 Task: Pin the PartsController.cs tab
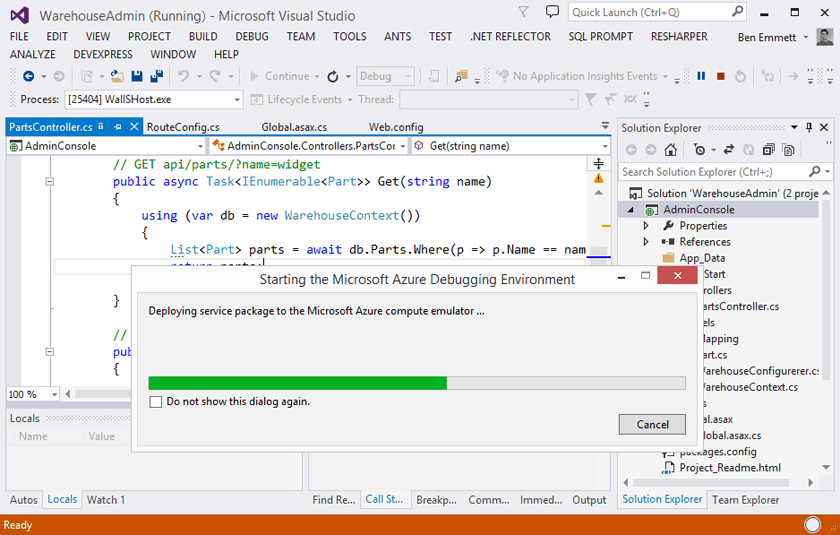point(117,127)
